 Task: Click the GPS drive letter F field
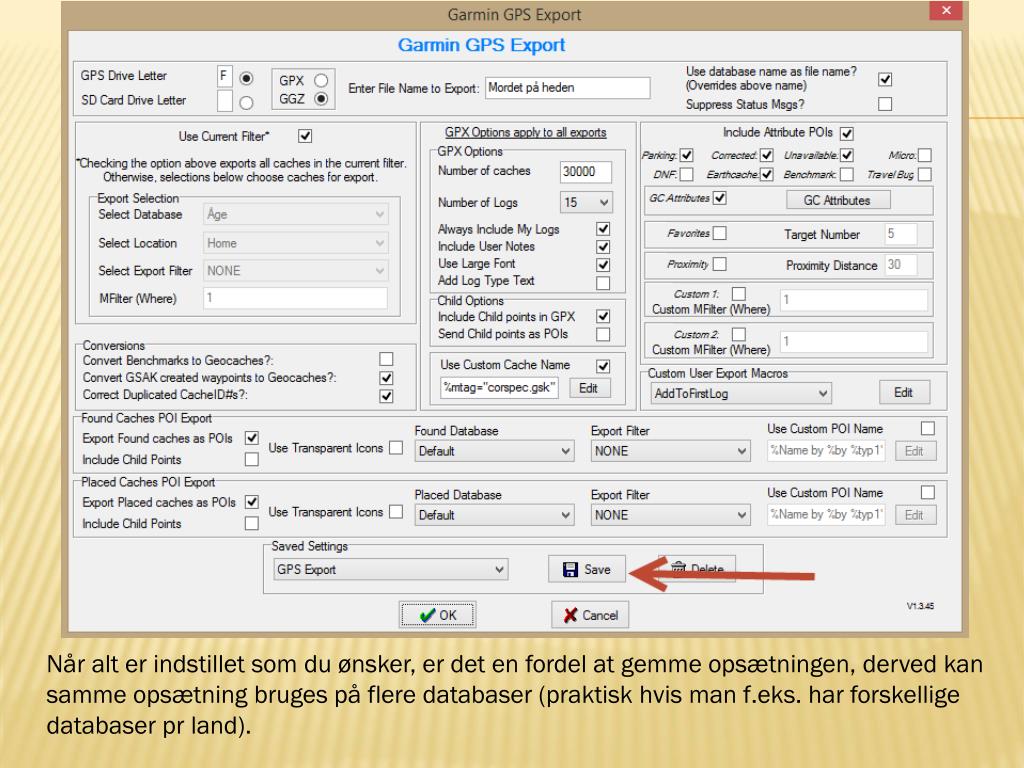(224, 76)
